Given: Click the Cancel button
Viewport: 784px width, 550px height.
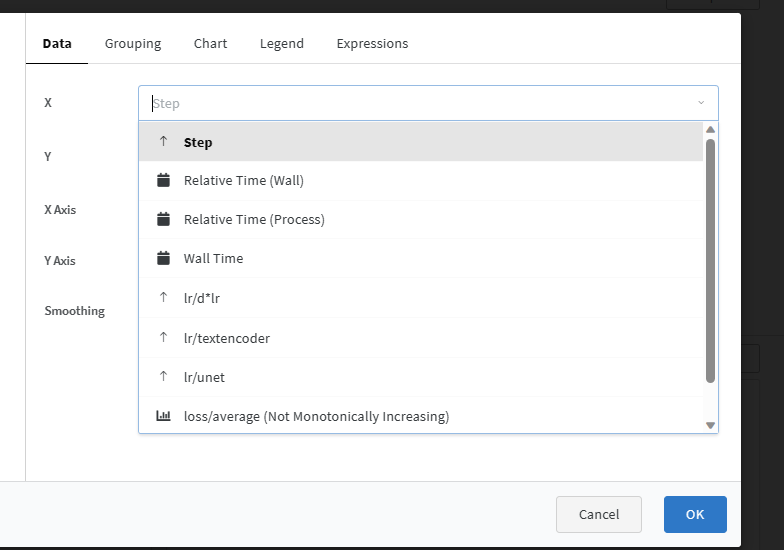Looking at the screenshot, I should (599, 514).
